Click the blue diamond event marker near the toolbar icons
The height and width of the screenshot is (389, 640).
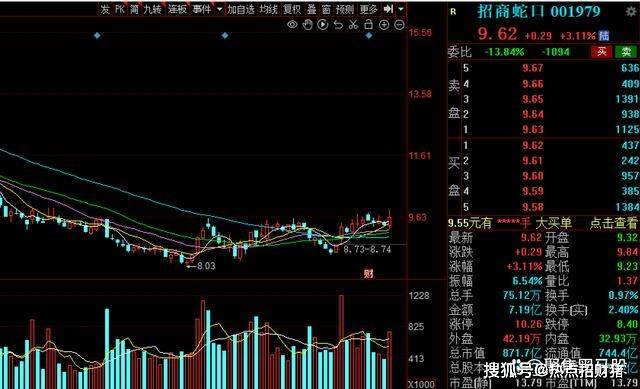click(x=369, y=36)
